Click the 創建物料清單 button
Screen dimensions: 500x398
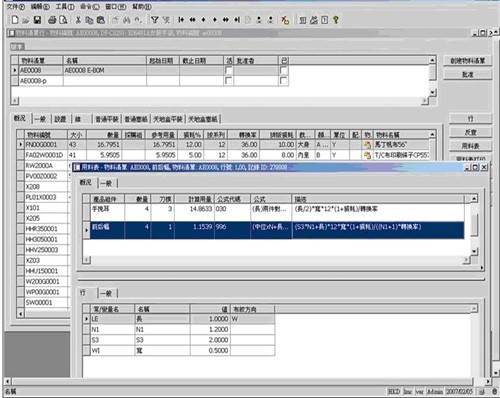click(x=468, y=61)
